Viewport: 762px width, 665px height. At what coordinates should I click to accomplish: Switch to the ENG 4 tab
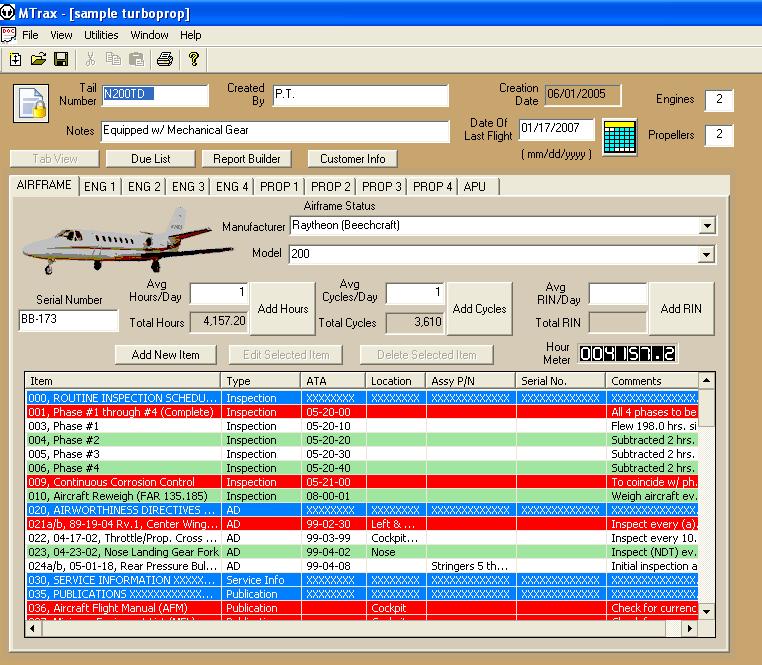coord(232,187)
